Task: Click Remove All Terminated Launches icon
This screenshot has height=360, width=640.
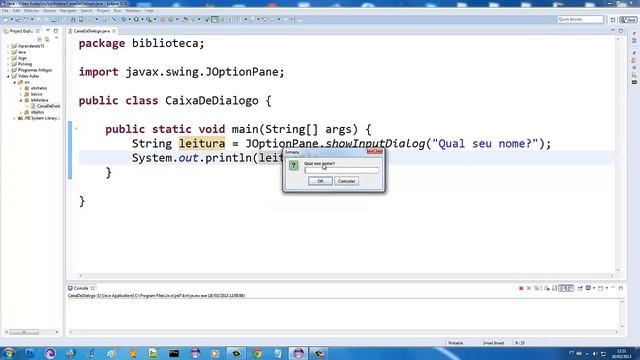Action: (536, 288)
